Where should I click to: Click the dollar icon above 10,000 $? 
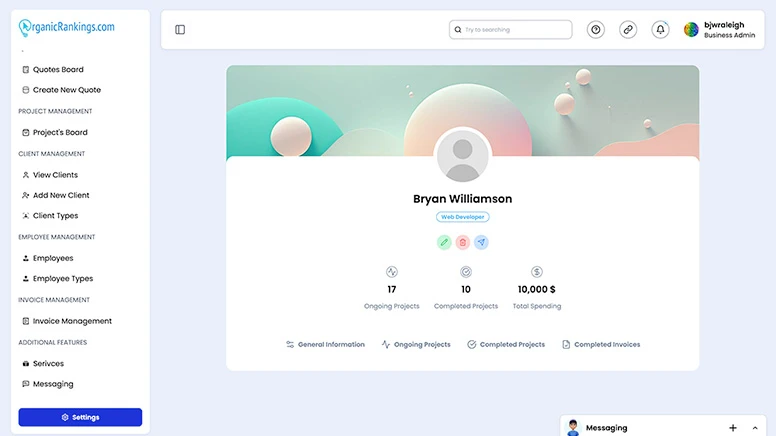click(537, 272)
